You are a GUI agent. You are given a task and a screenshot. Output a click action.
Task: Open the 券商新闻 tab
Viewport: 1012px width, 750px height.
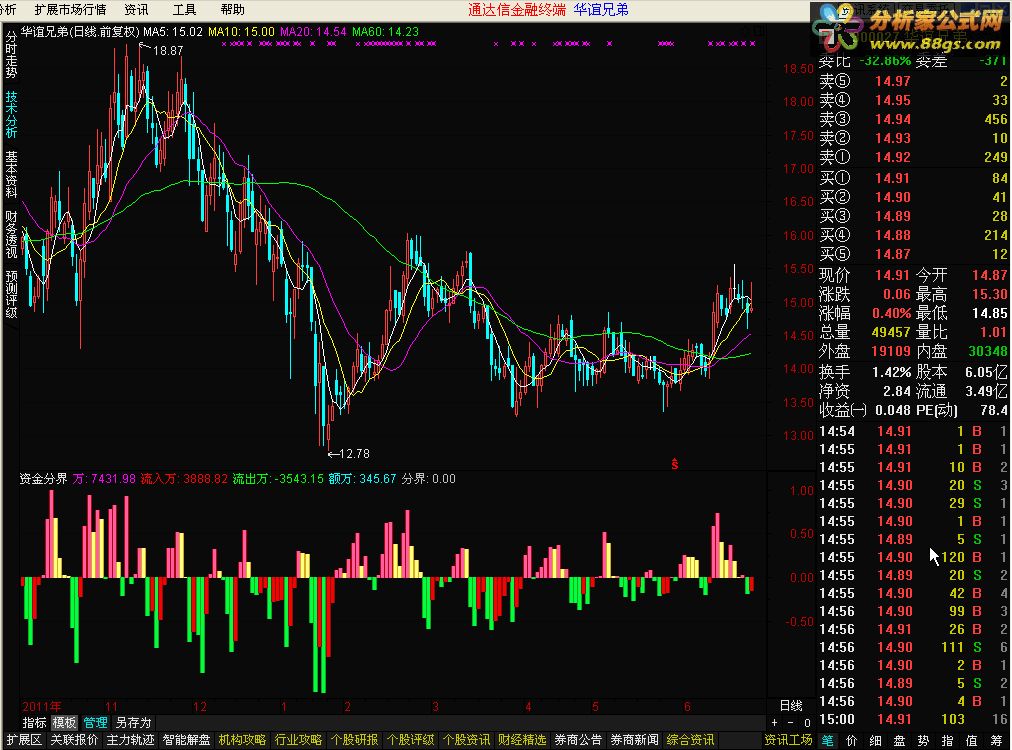point(634,740)
